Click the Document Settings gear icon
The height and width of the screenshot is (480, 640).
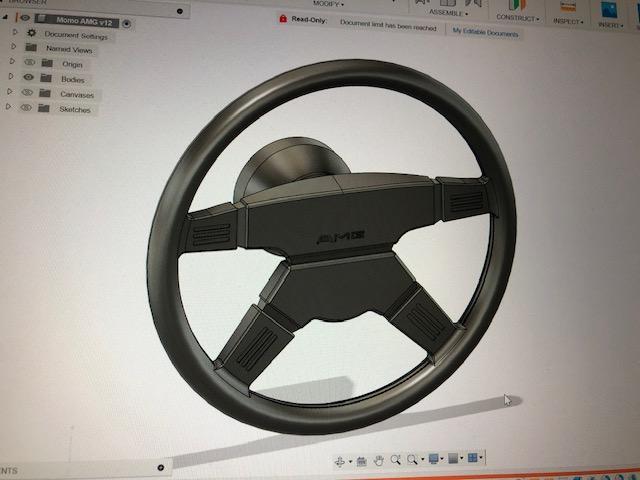tap(31, 33)
